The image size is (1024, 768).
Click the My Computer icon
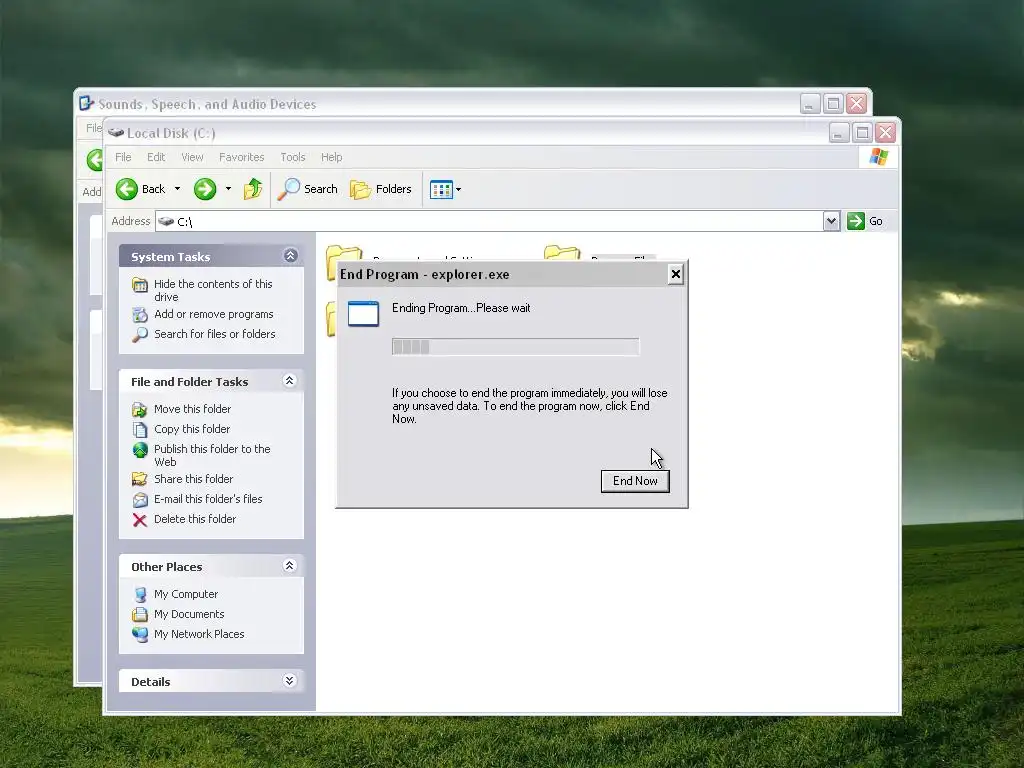click(x=140, y=595)
